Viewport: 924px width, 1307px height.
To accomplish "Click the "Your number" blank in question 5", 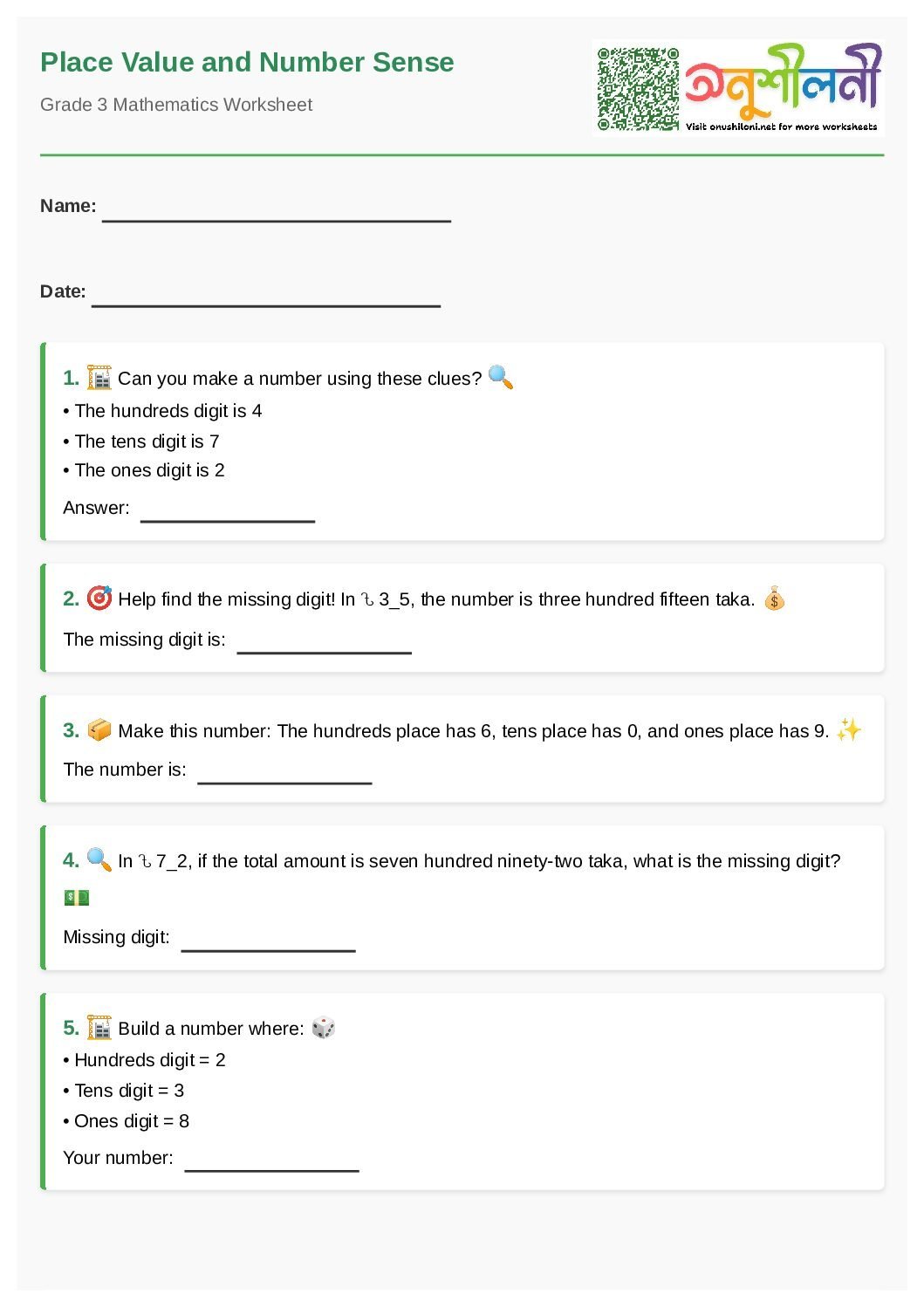I will tap(271, 1162).
